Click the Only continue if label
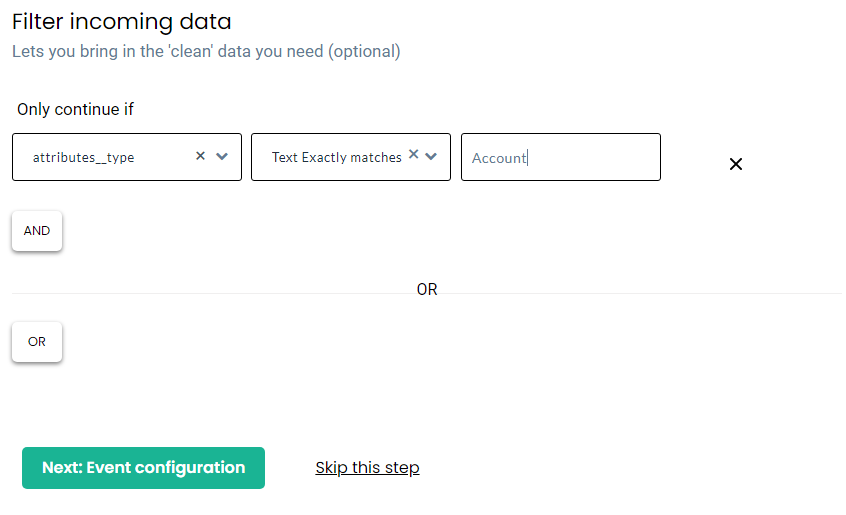846x515 pixels. point(75,109)
